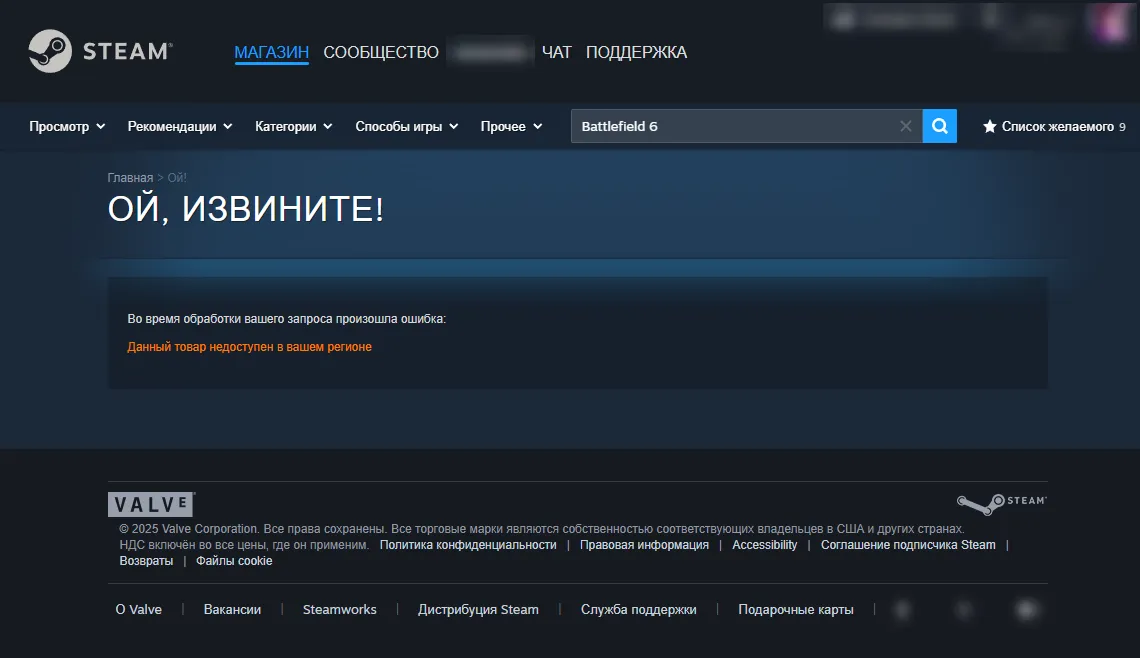Click the ОЙ, ИЗВИНИТЕ! heading
1140x658 pixels.
tap(246, 209)
